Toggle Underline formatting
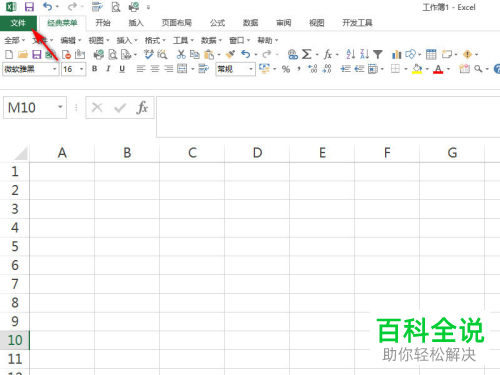The image size is (500, 375). [x=122, y=69]
